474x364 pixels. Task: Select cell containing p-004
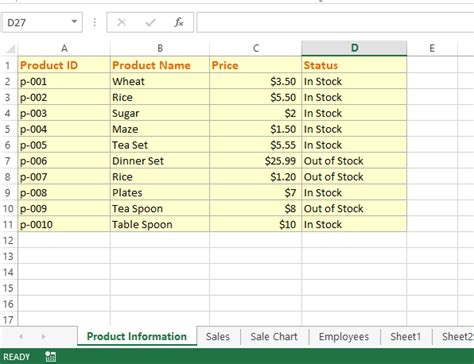coord(64,129)
